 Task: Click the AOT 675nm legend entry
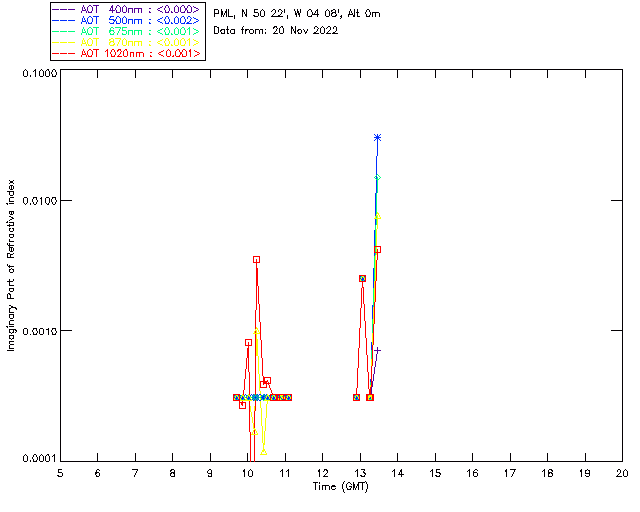[126, 31]
